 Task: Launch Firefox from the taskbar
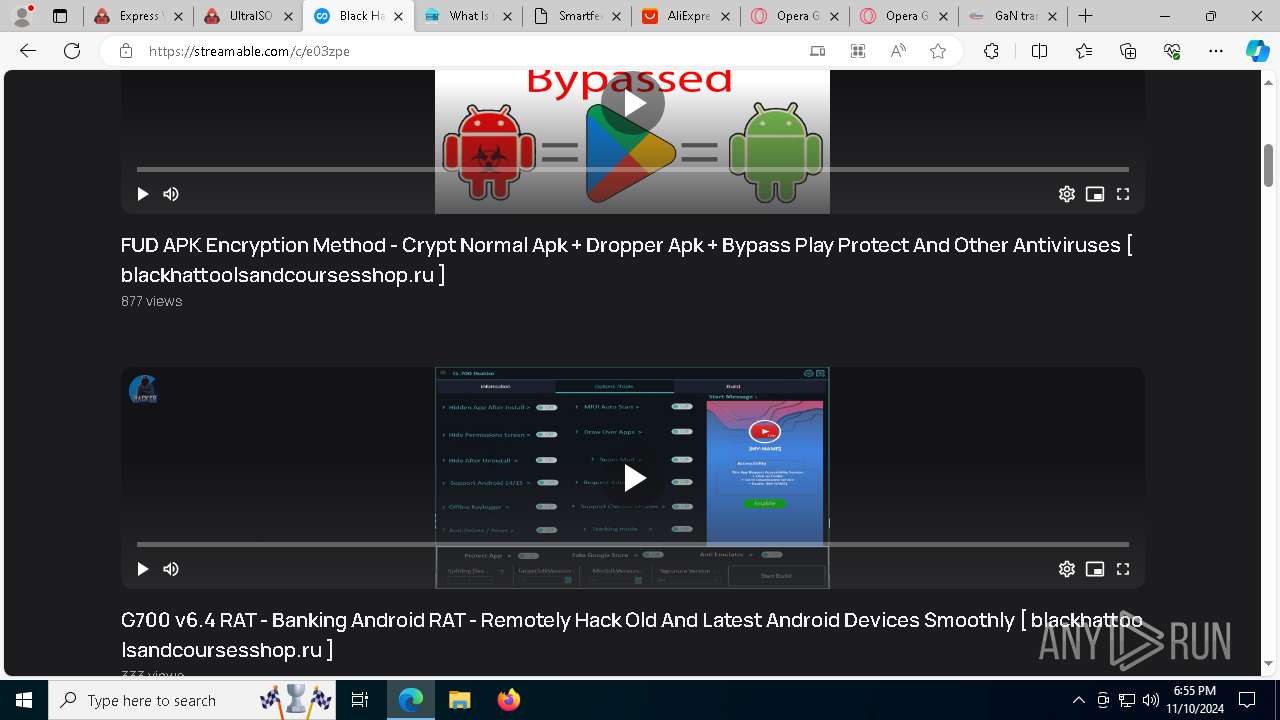pyautogui.click(x=508, y=700)
